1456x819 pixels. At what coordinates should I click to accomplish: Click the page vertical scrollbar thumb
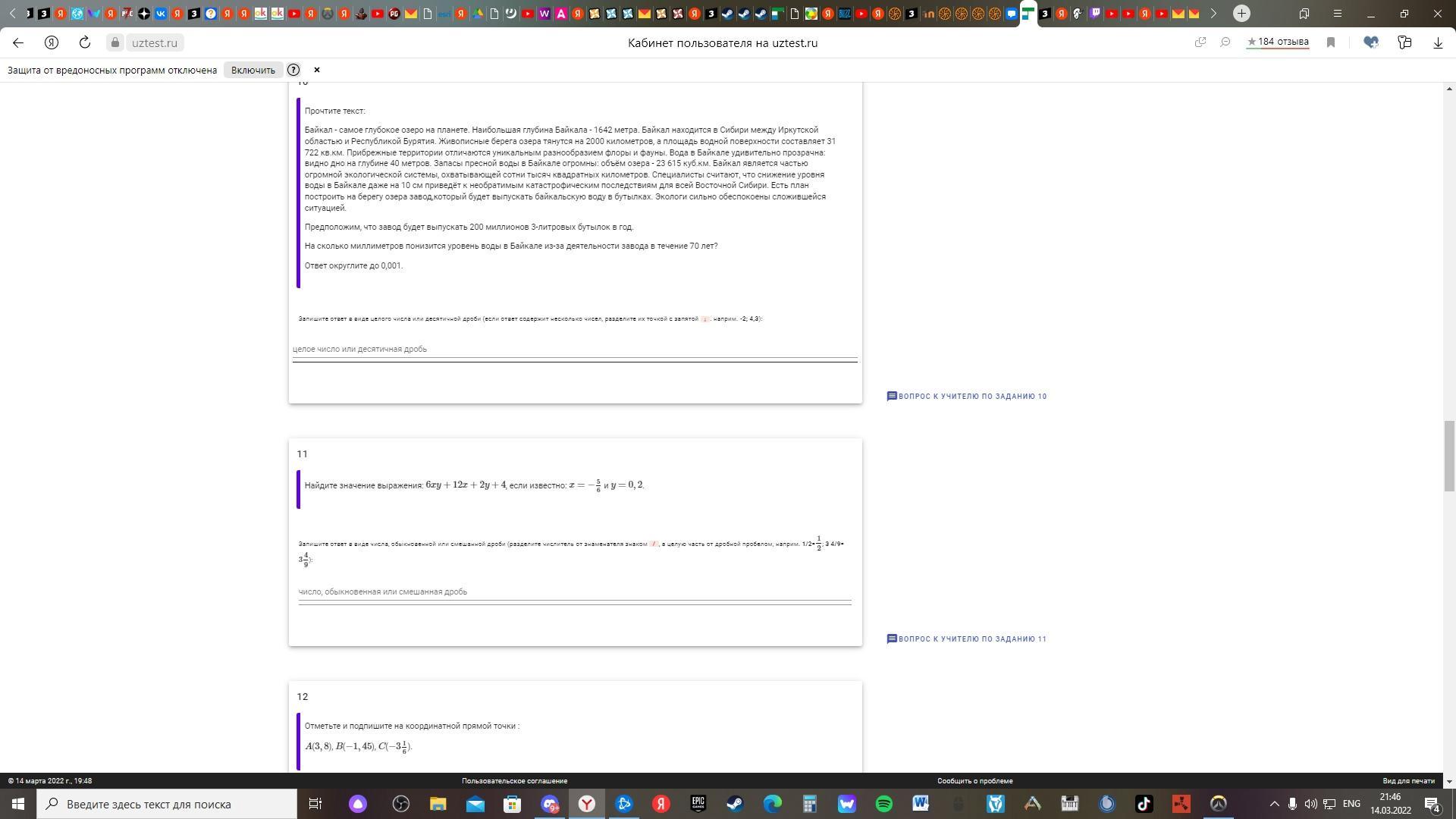tap(1449, 455)
